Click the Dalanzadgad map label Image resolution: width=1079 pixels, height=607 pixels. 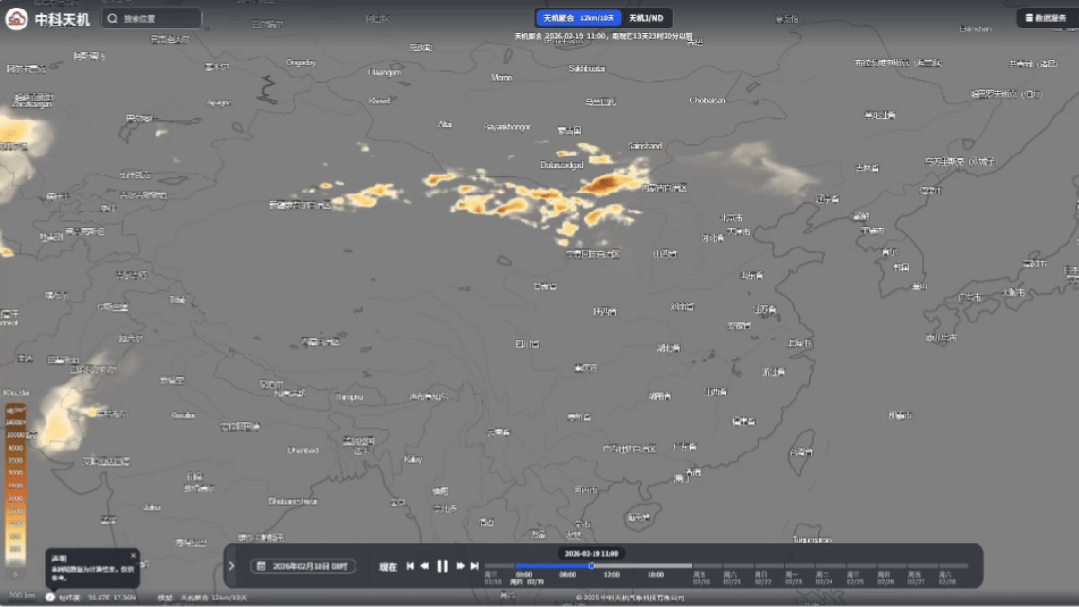pyautogui.click(x=562, y=165)
